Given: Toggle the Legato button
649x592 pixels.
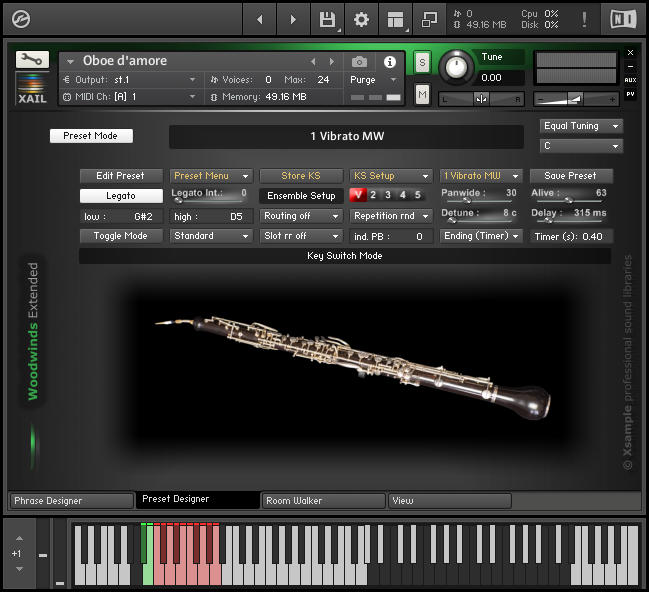Looking at the screenshot, I should point(121,196).
